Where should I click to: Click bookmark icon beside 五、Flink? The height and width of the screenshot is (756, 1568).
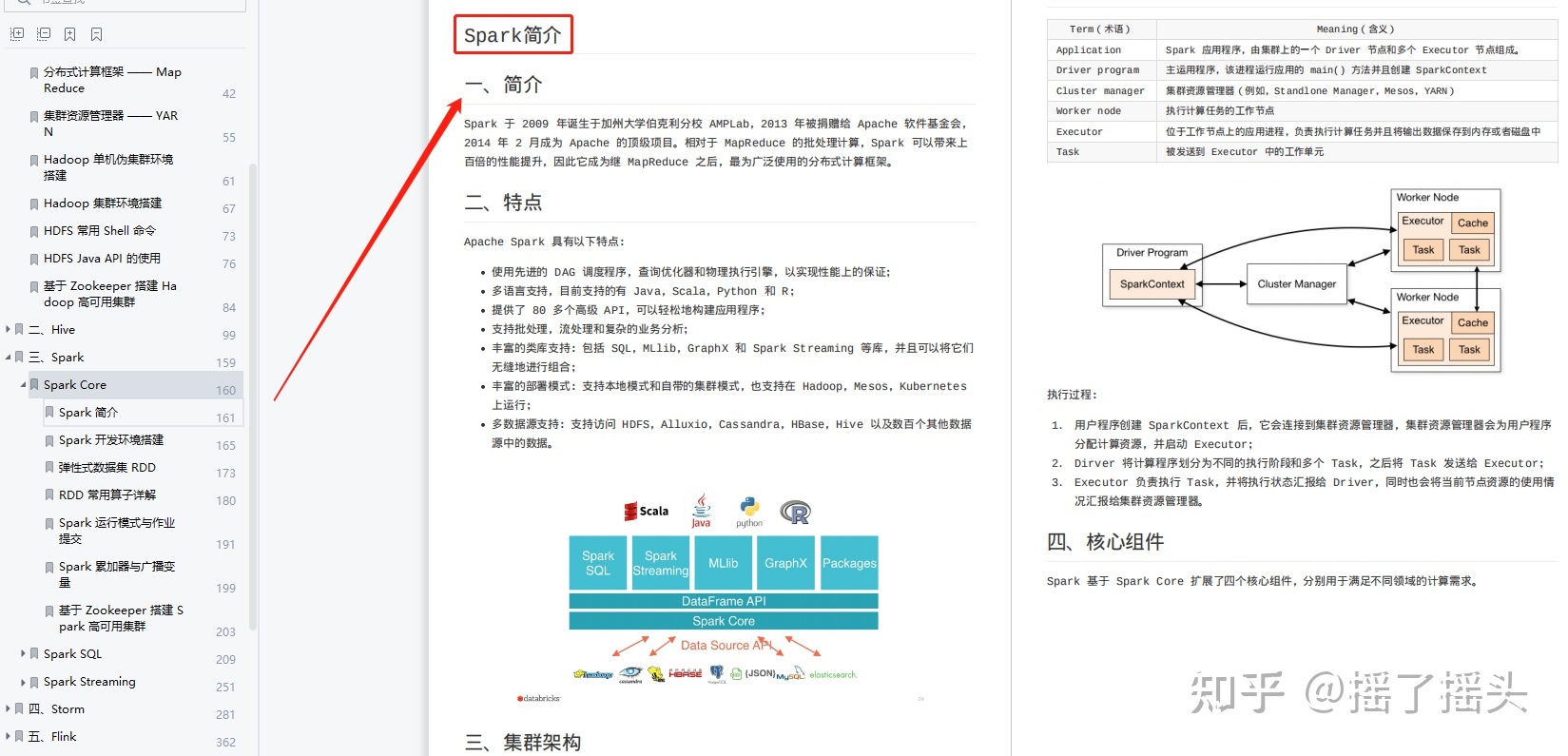(x=19, y=737)
